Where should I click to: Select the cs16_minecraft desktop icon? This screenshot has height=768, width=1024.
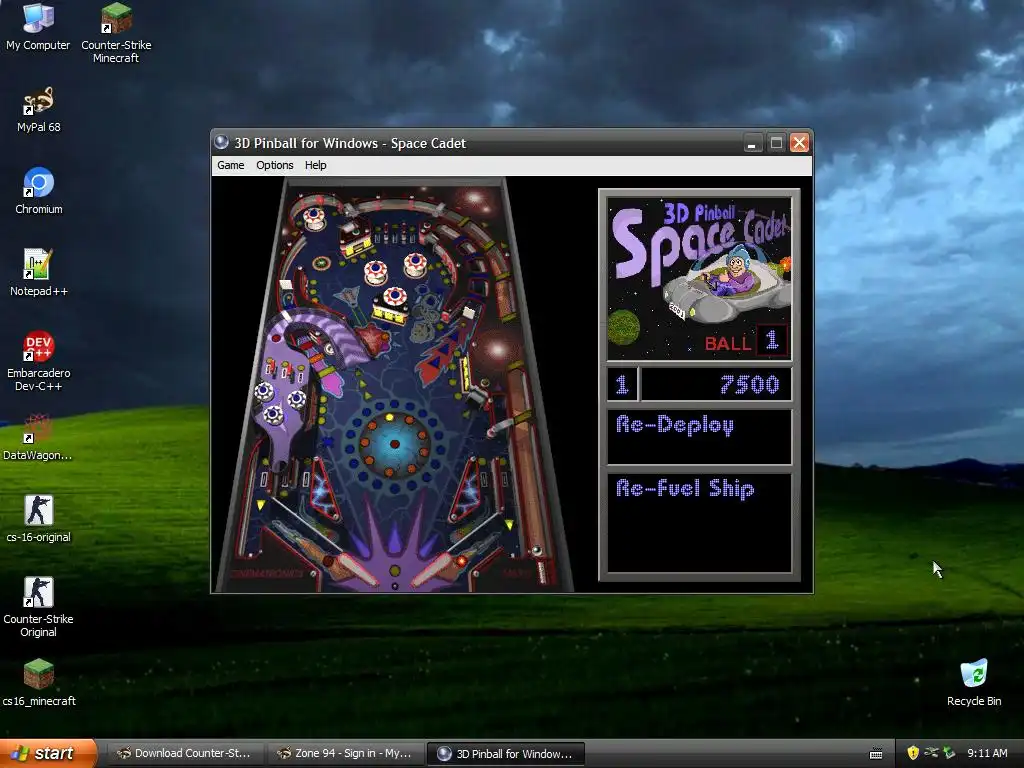[39, 683]
